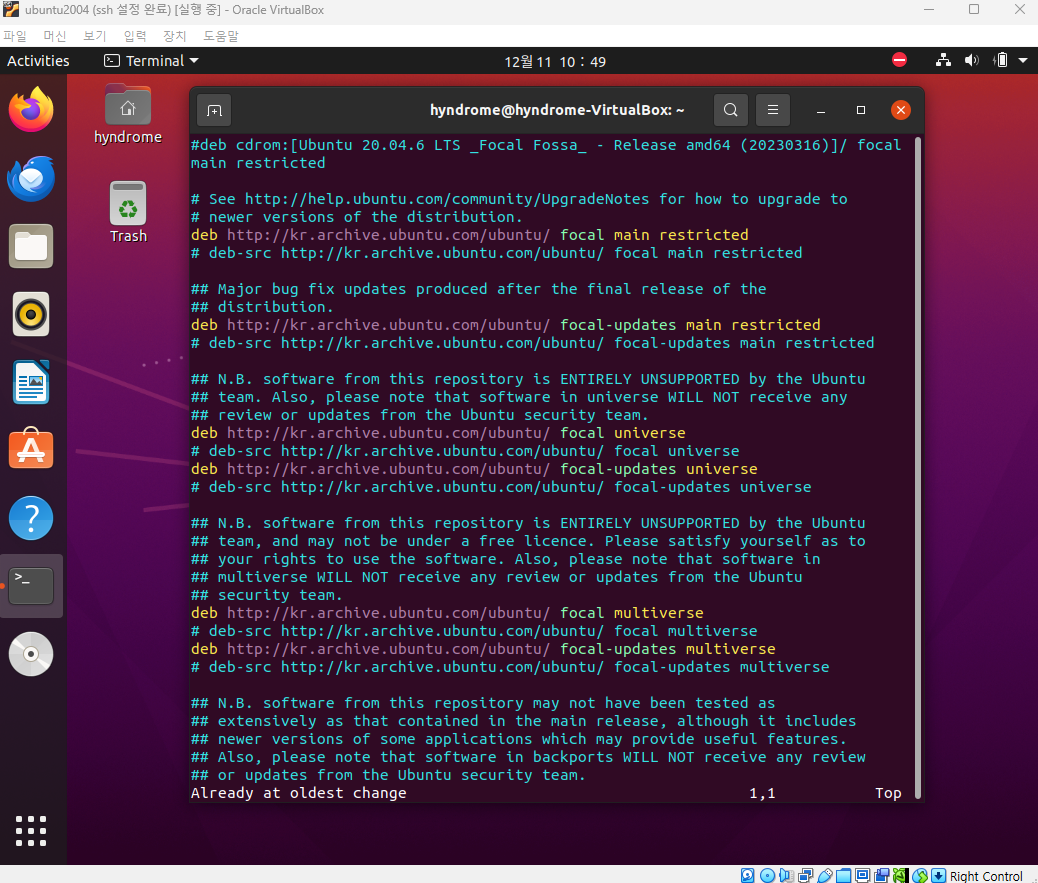
Task: Click the red Do Not Disturb indicator icon
Action: [x=899, y=60]
